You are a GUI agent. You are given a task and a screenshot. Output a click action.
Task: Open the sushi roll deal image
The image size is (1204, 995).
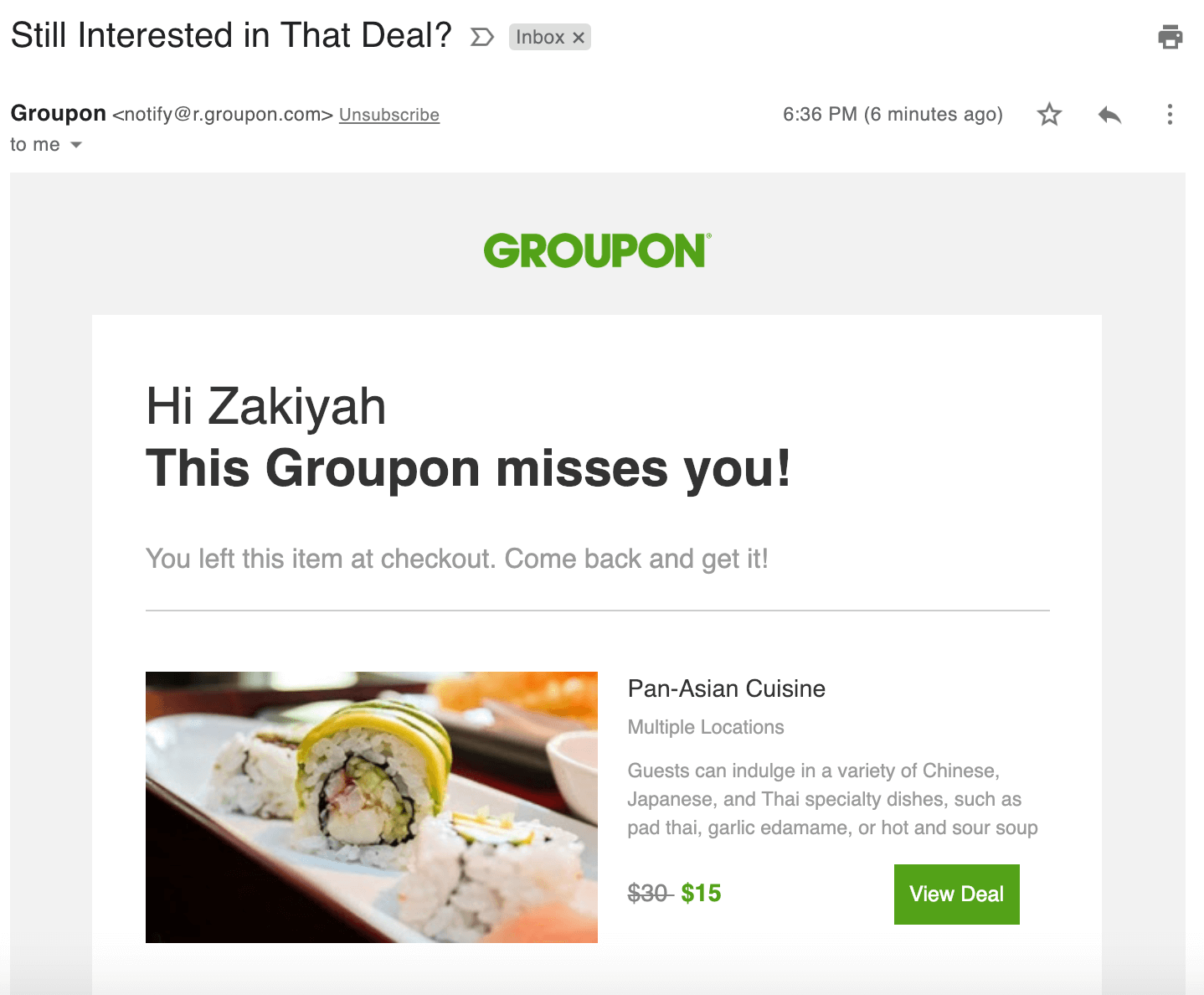[372, 807]
